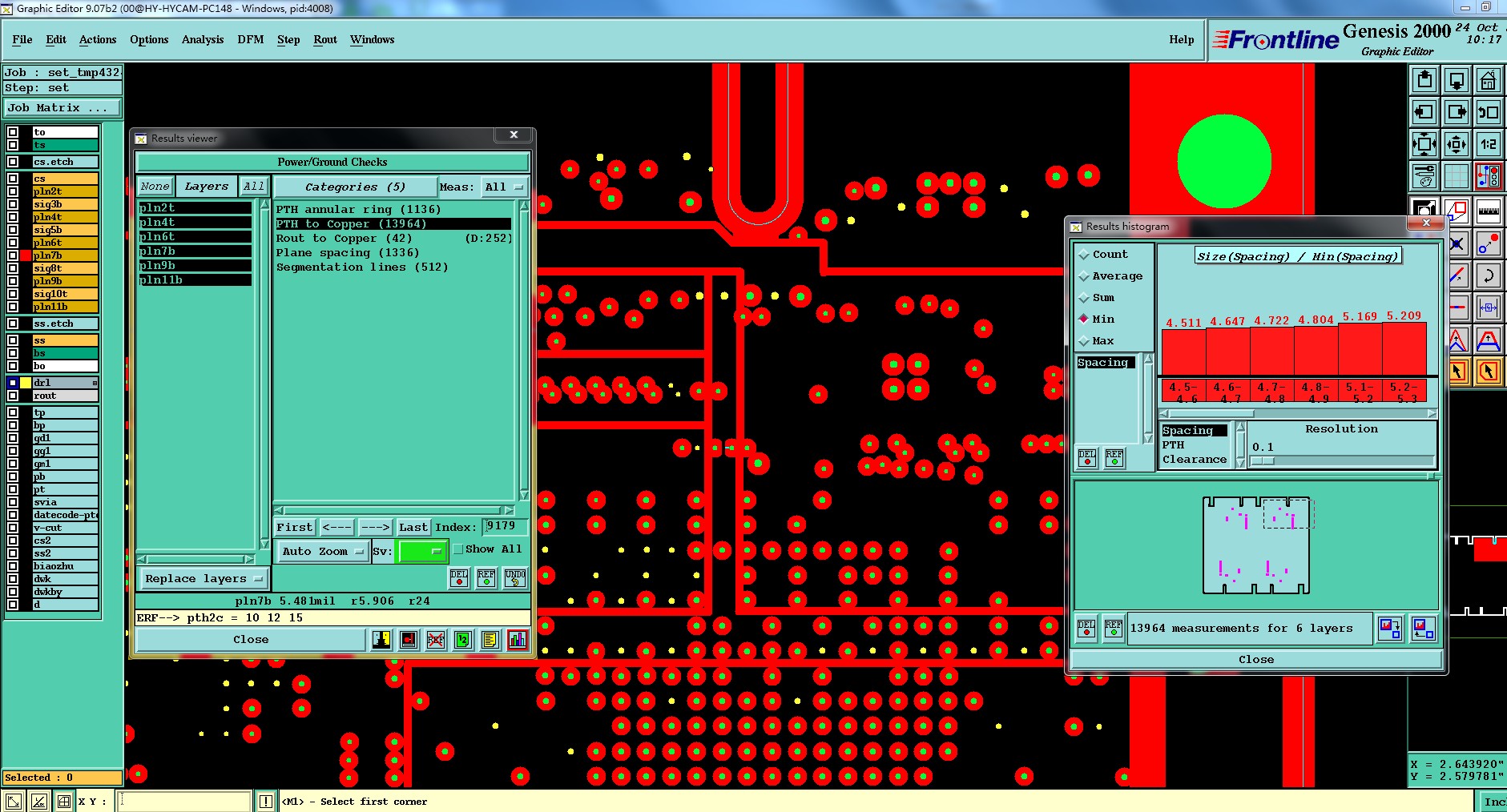Screen dimensions: 1507x812
Task: Click the pan right icon
Action: pyautogui.click(x=1456, y=112)
